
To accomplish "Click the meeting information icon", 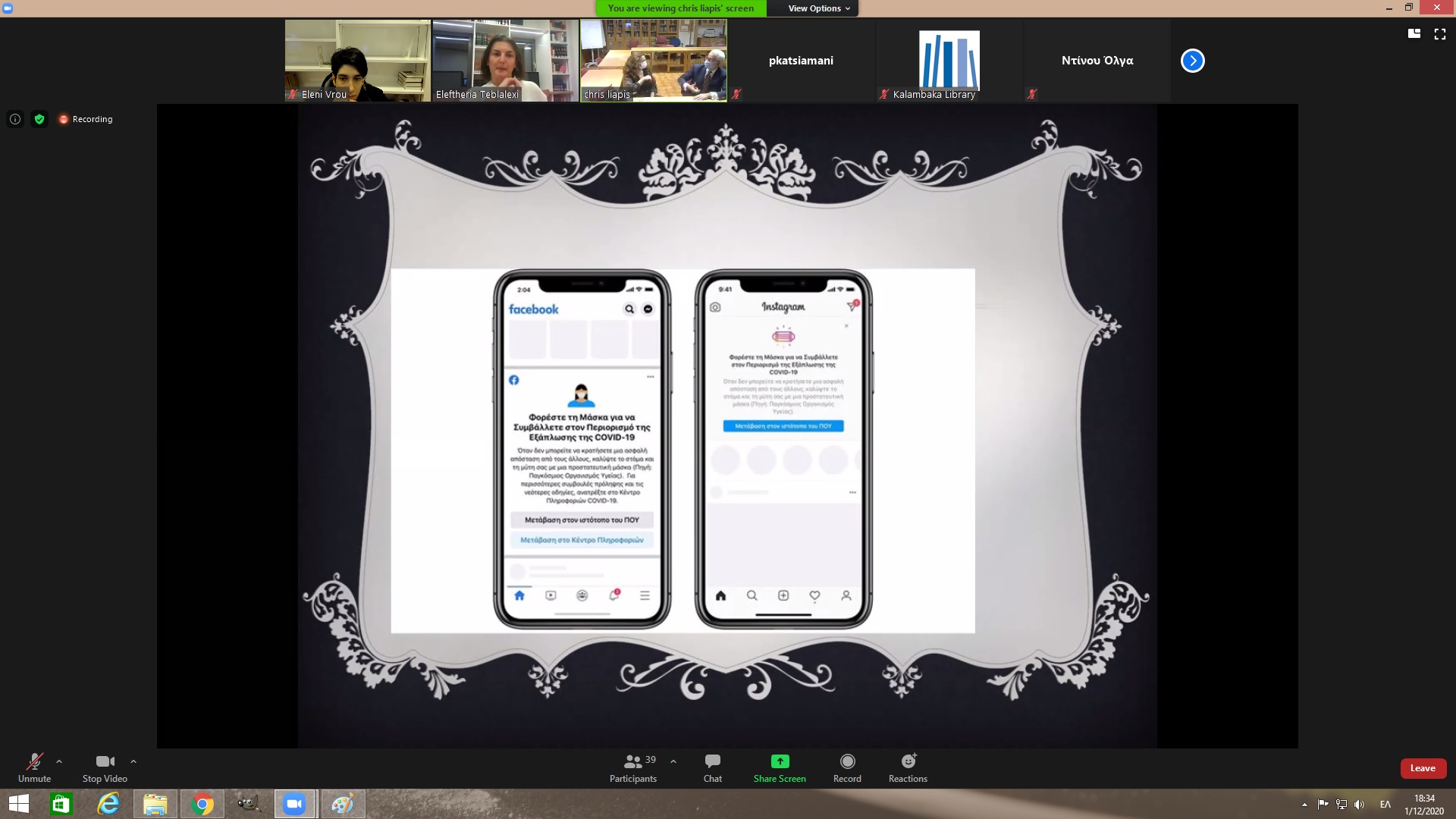I will click(15, 119).
